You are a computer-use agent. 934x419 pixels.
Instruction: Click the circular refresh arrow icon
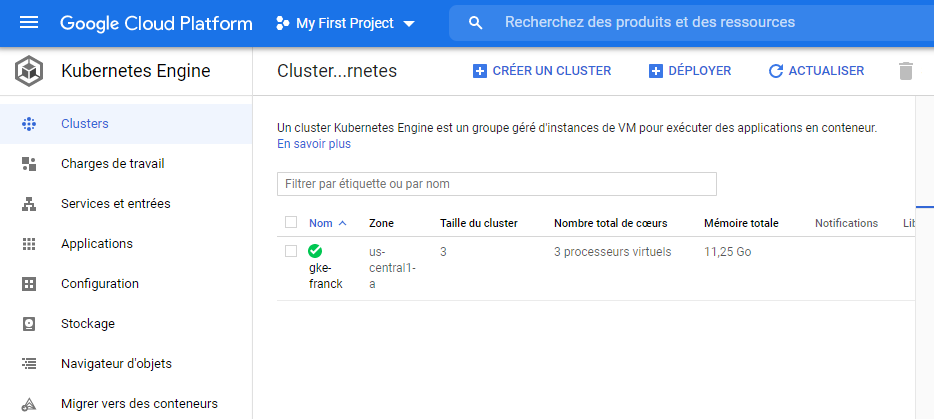pos(776,72)
